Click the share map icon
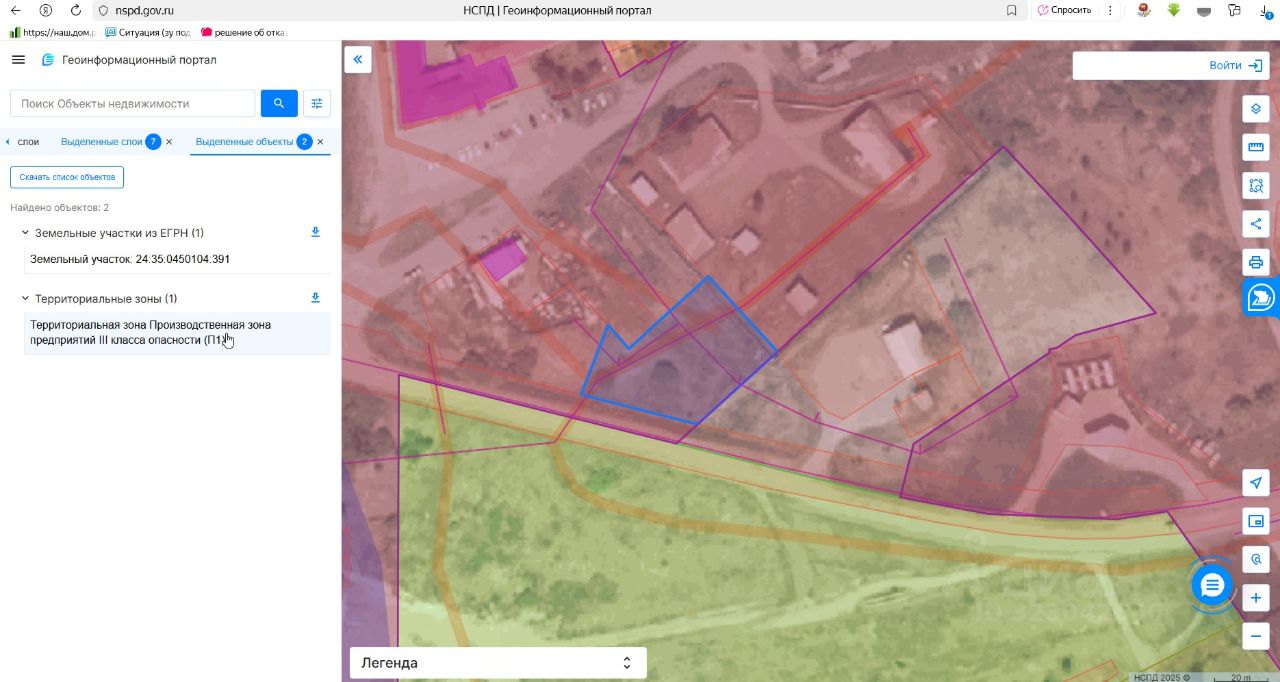The height and width of the screenshot is (682, 1280). tap(1256, 224)
